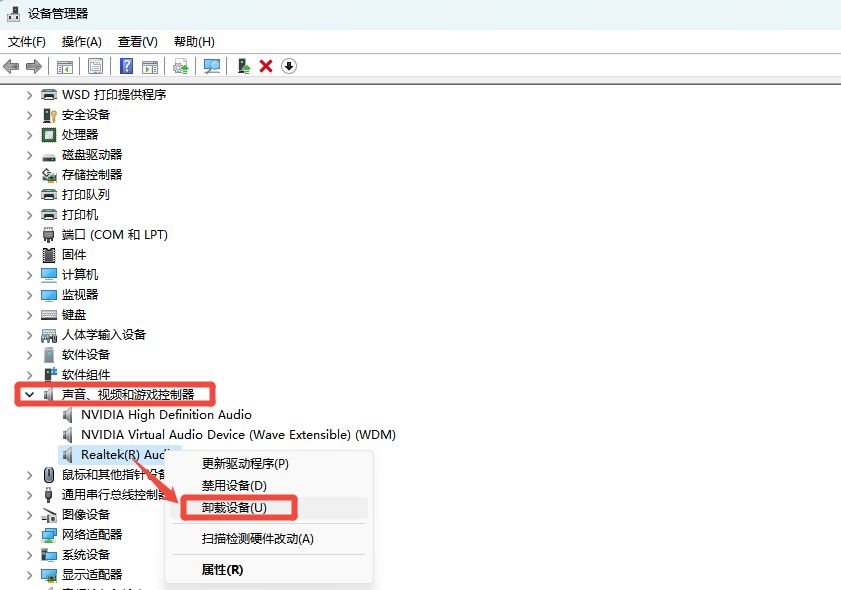Open the 帮助(H) menu

pyautogui.click(x=194, y=42)
